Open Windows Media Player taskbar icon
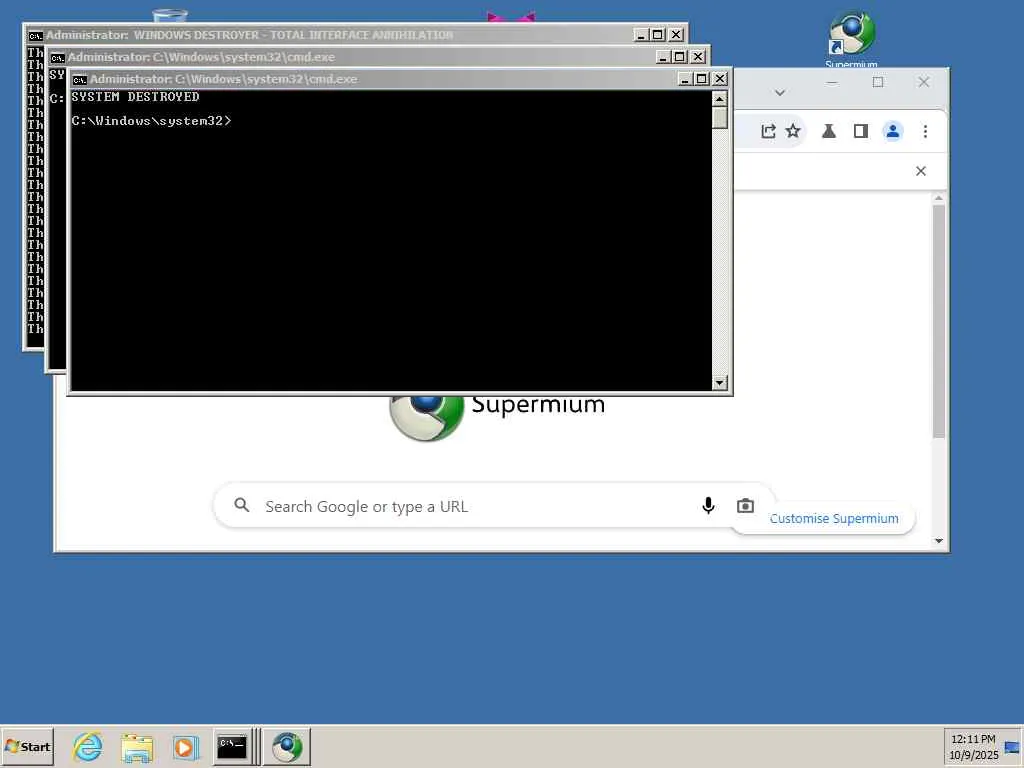 (185, 747)
